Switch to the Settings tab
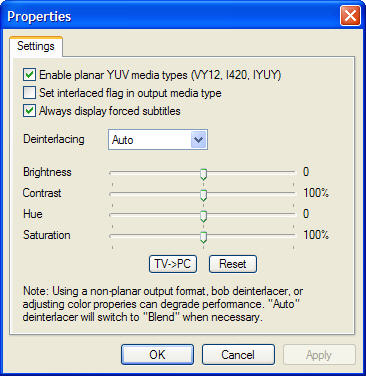 36,46
